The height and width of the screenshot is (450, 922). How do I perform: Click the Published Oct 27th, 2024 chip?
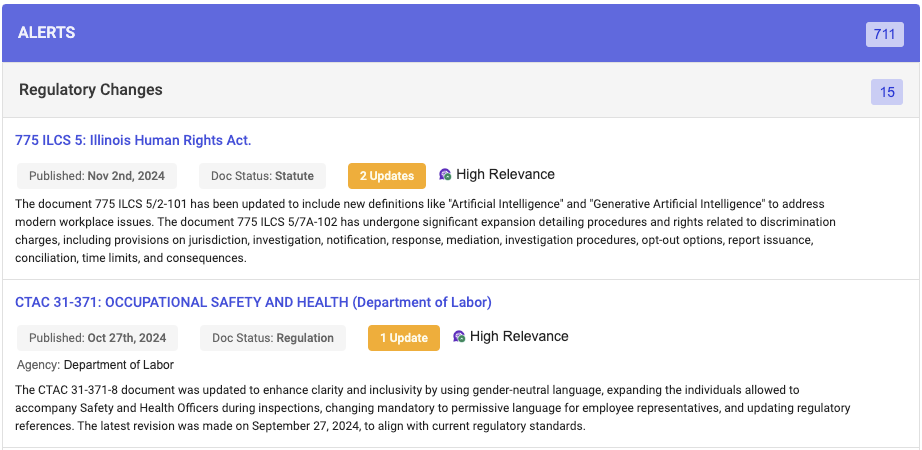coord(97,338)
